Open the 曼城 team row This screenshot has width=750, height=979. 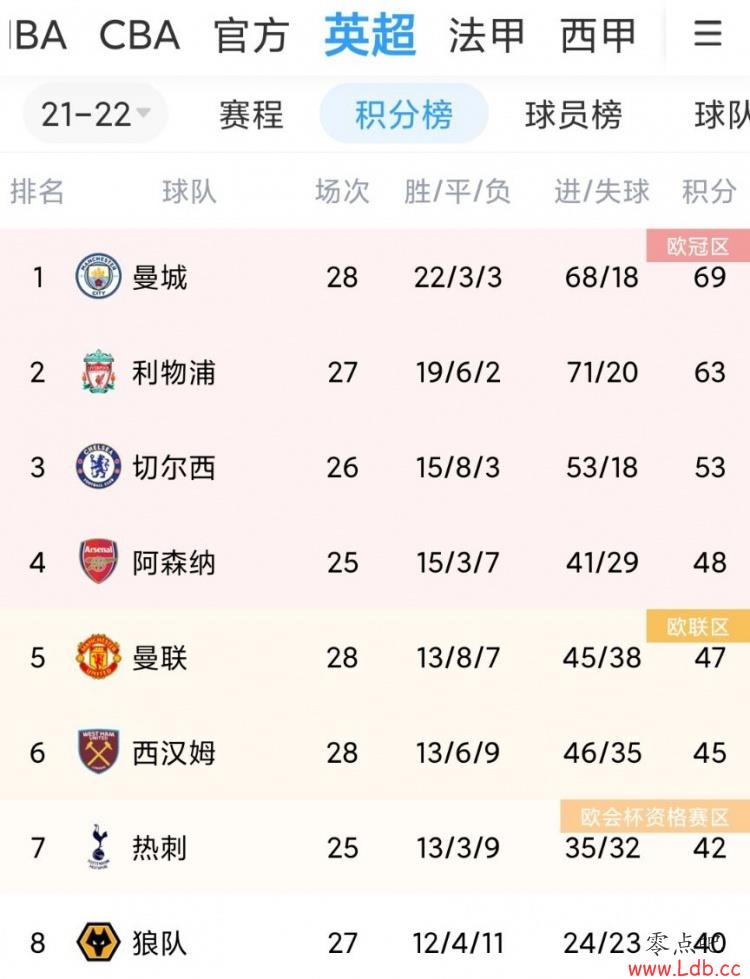pyautogui.click(x=375, y=277)
